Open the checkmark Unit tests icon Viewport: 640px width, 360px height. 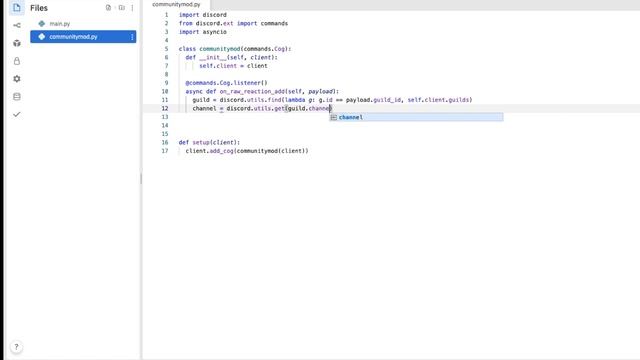(17, 114)
